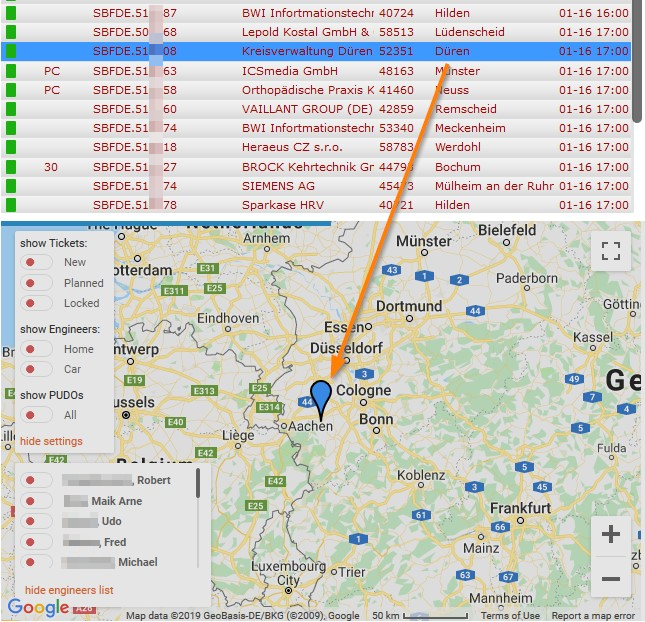Viewport: 645px width, 622px height.
Task: Toggle the Locked tickets switch
Action: [x=36, y=303]
